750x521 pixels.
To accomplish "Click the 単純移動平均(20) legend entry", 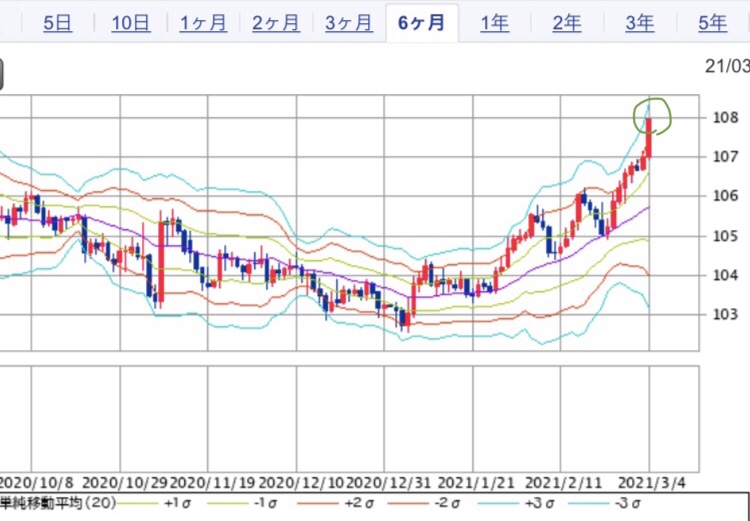I will [x=58, y=504].
